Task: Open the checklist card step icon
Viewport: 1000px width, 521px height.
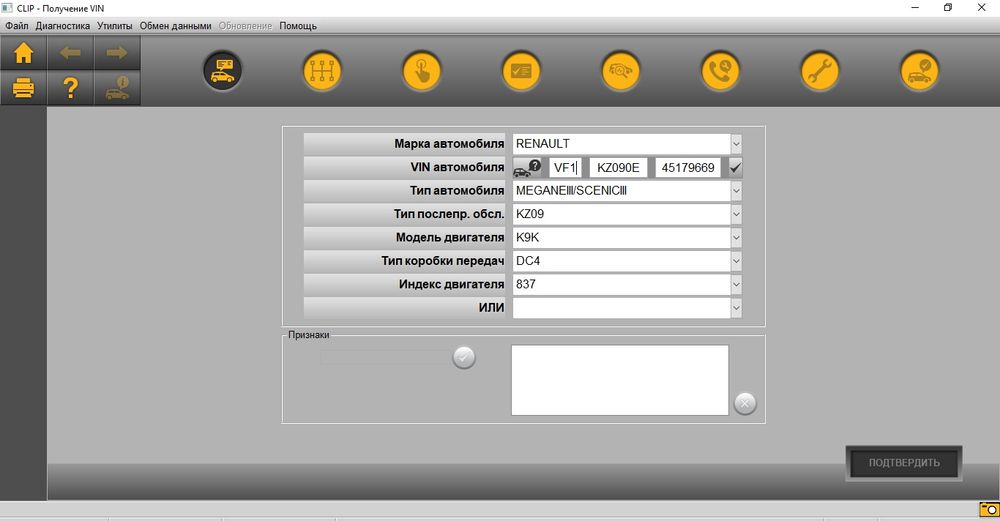Action: point(521,71)
